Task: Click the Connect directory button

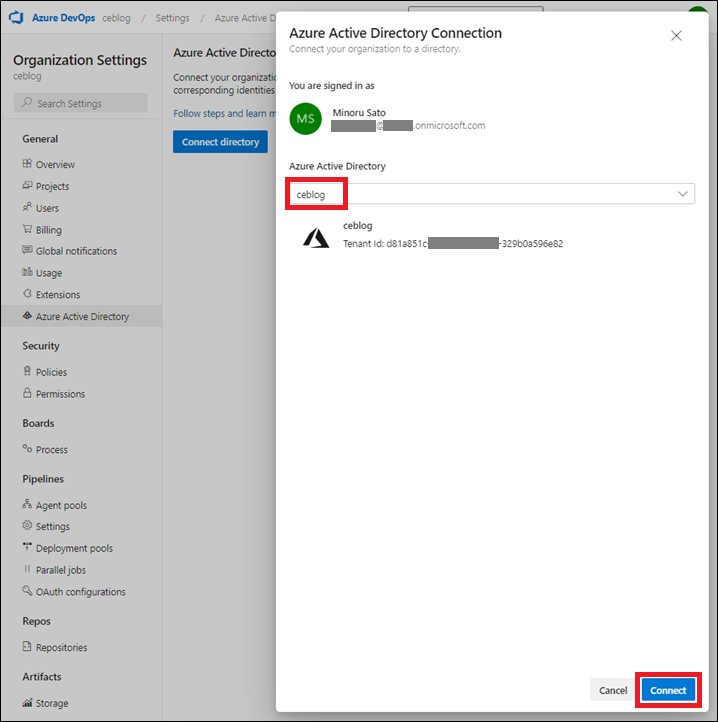Action: (220, 142)
